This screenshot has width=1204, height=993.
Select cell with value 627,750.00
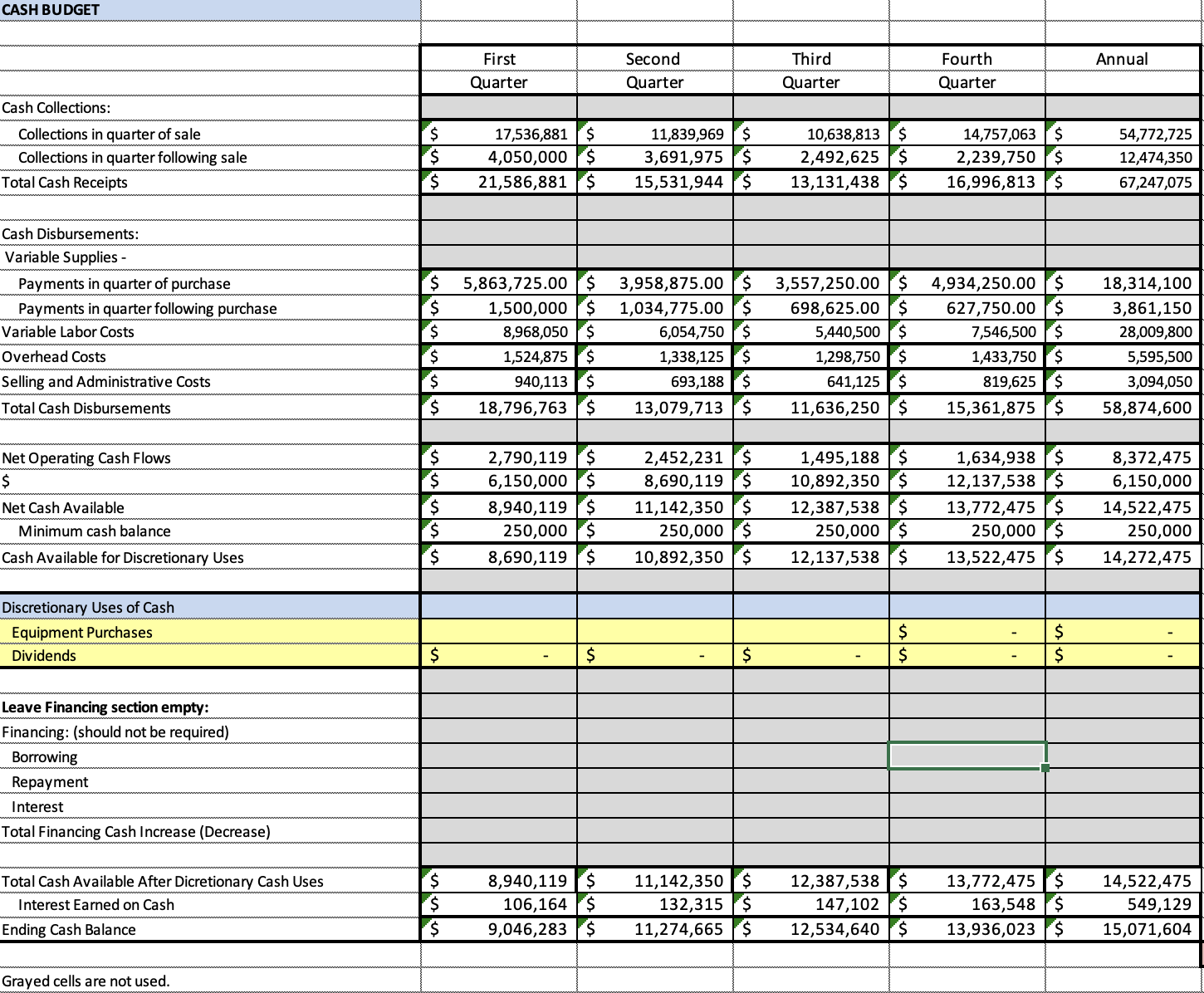pyautogui.click(x=967, y=308)
